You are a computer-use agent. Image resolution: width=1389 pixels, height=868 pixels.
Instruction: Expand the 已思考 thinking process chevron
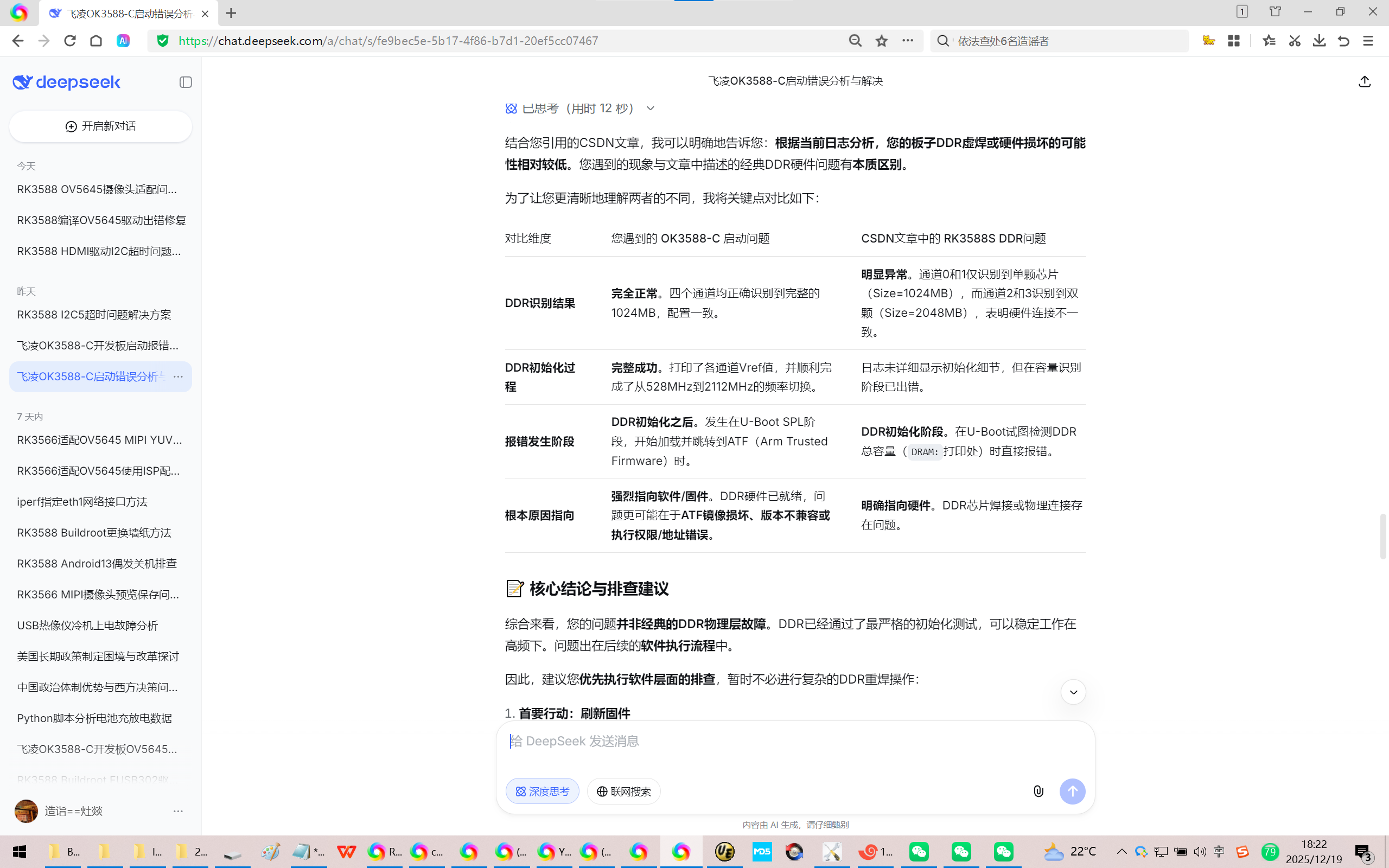click(651, 108)
